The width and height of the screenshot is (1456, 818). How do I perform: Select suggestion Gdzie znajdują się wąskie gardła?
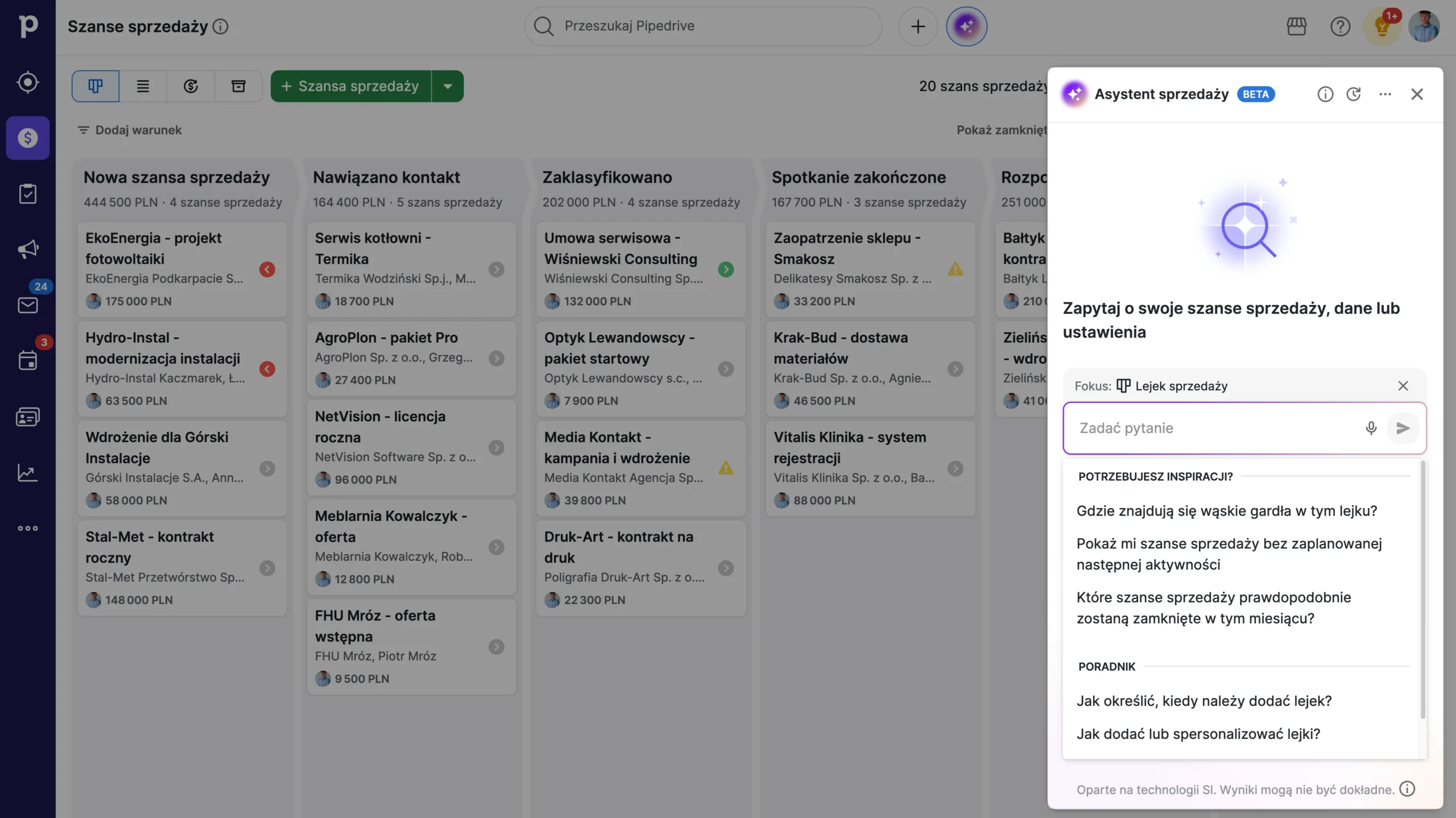1227,511
